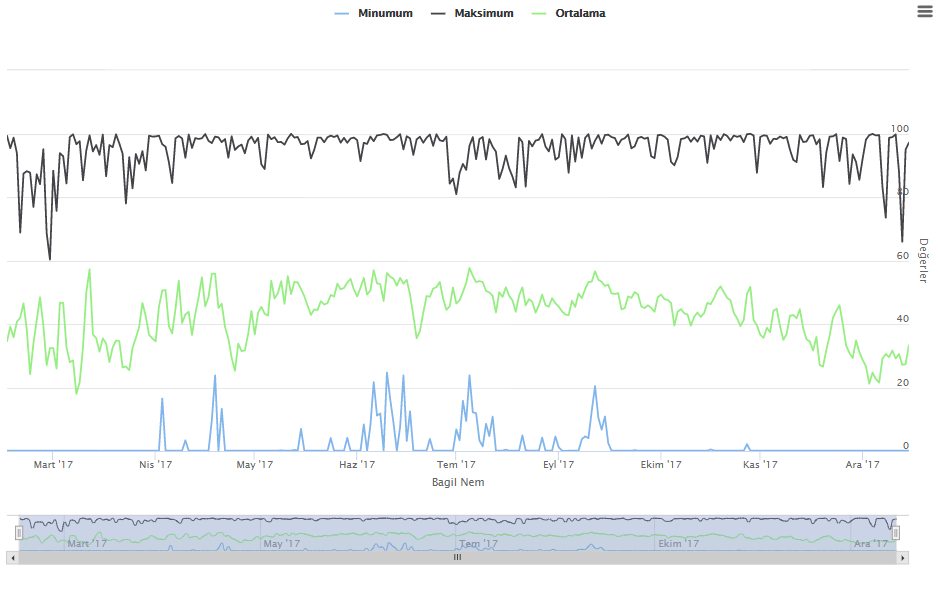
Task: Click the Değerler y-axis title
Action: pos(923,260)
